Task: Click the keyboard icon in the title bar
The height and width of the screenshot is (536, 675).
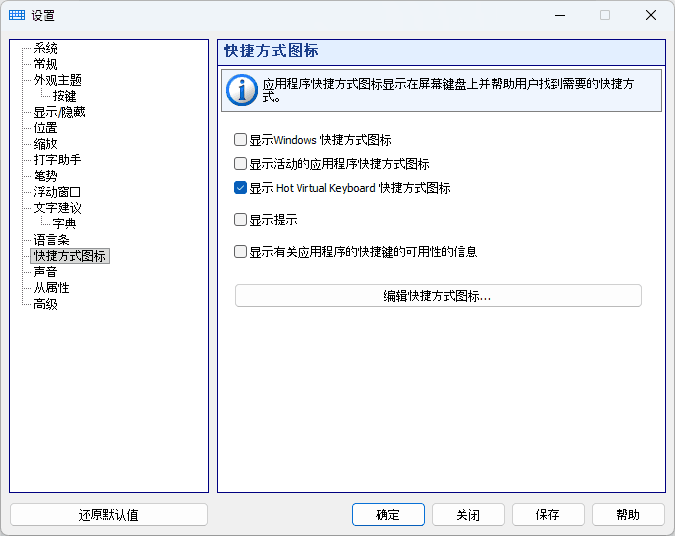Action: [17, 15]
